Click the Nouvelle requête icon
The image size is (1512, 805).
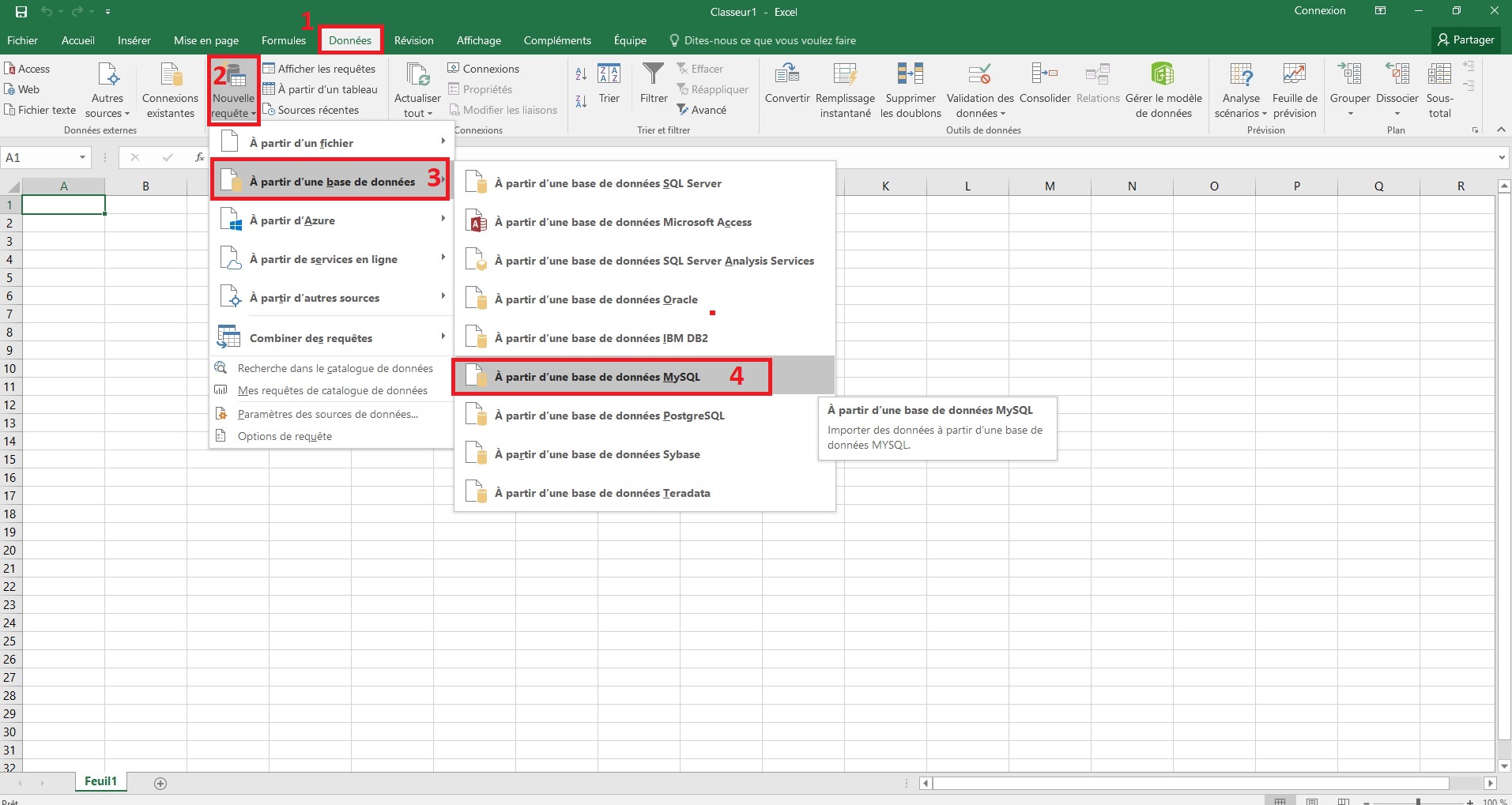[x=234, y=76]
